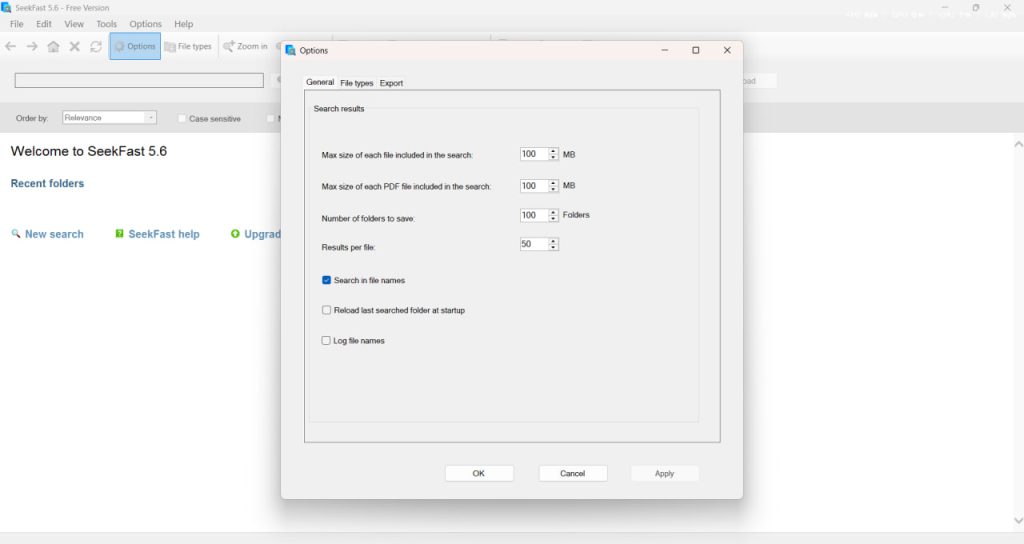Click the New search link
Screen dimensions: 1024x544
(x=54, y=234)
